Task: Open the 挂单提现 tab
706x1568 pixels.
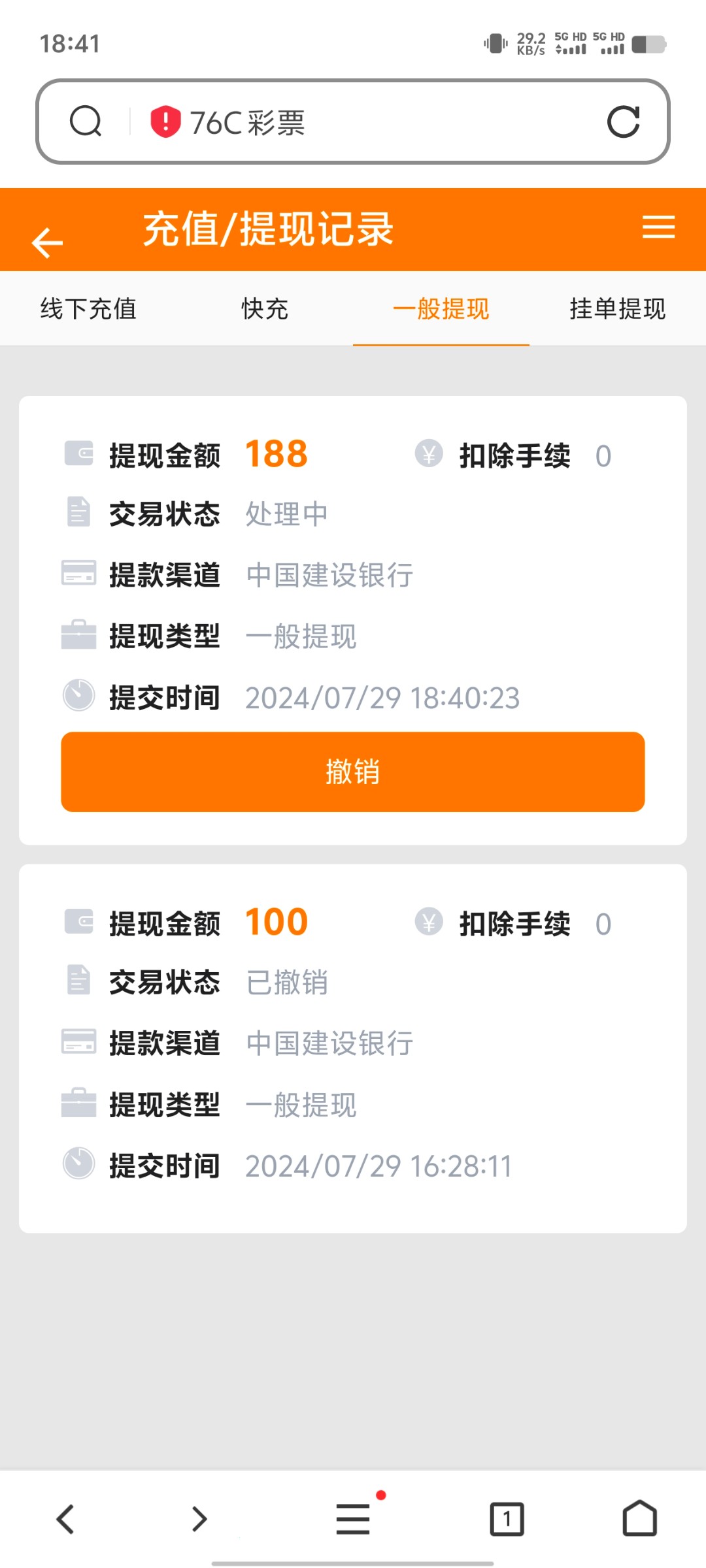Action: coord(618,309)
